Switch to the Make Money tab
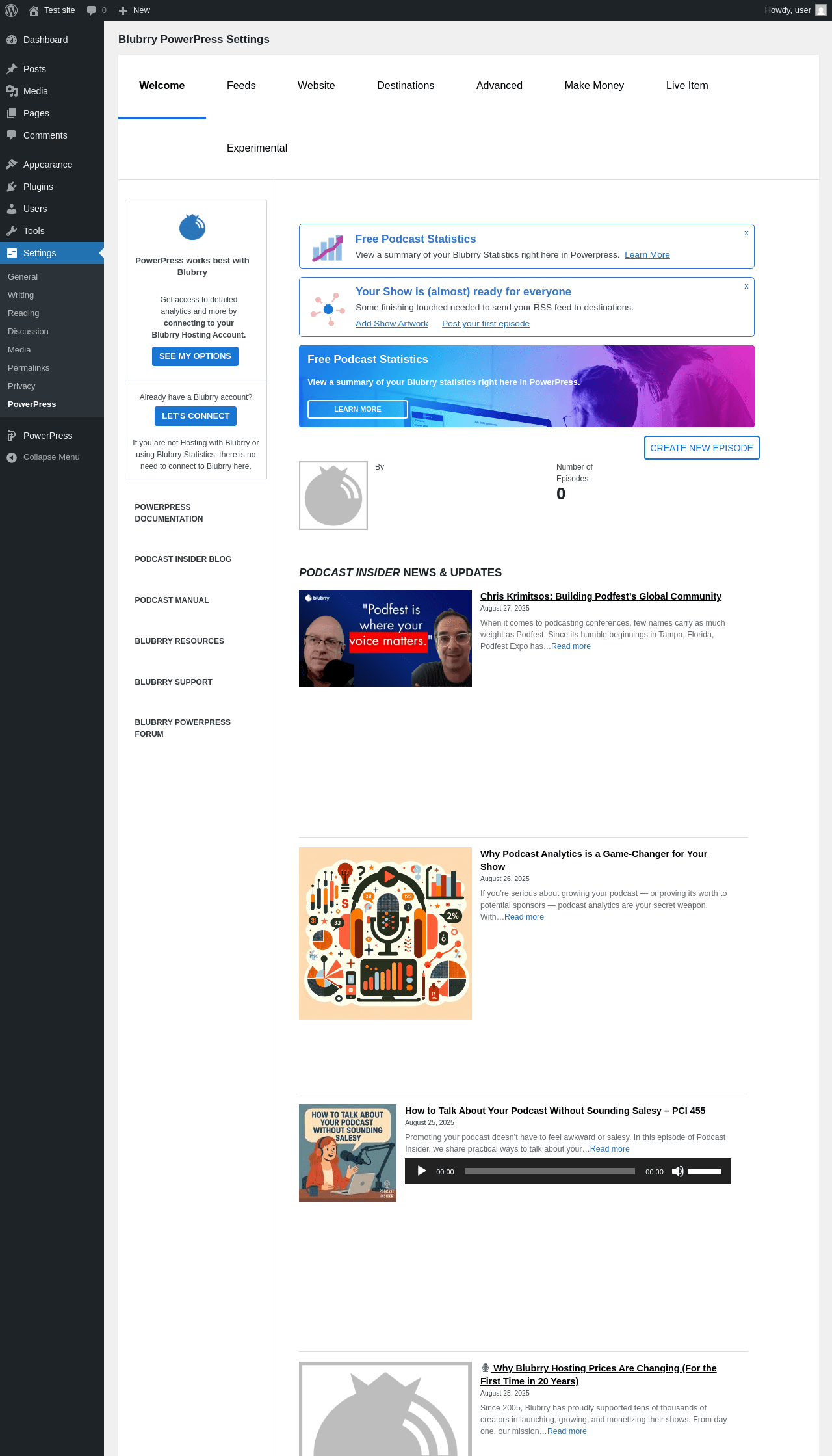 (x=594, y=86)
